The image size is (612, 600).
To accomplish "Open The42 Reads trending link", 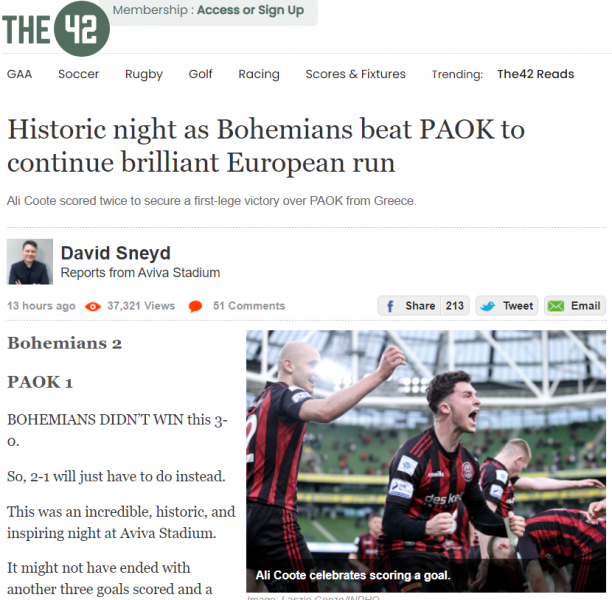I will (536, 74).
